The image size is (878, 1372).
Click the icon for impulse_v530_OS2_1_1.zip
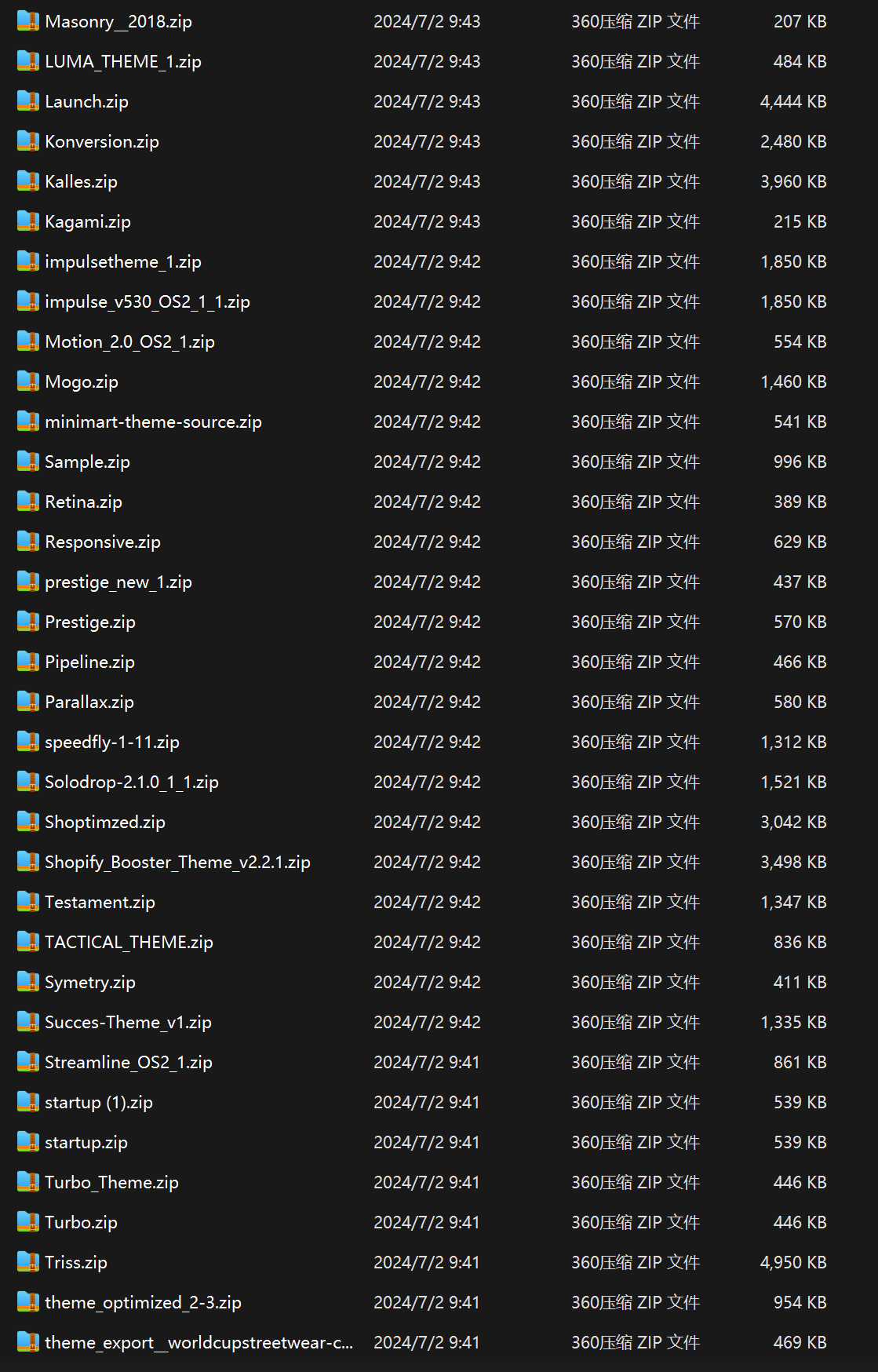[28, 301]
